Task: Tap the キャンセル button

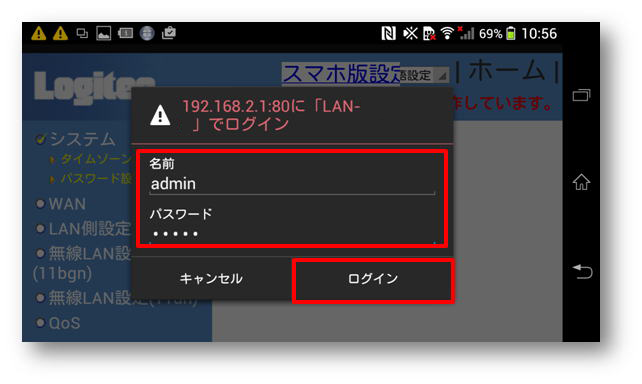Action: click(211, 279)
